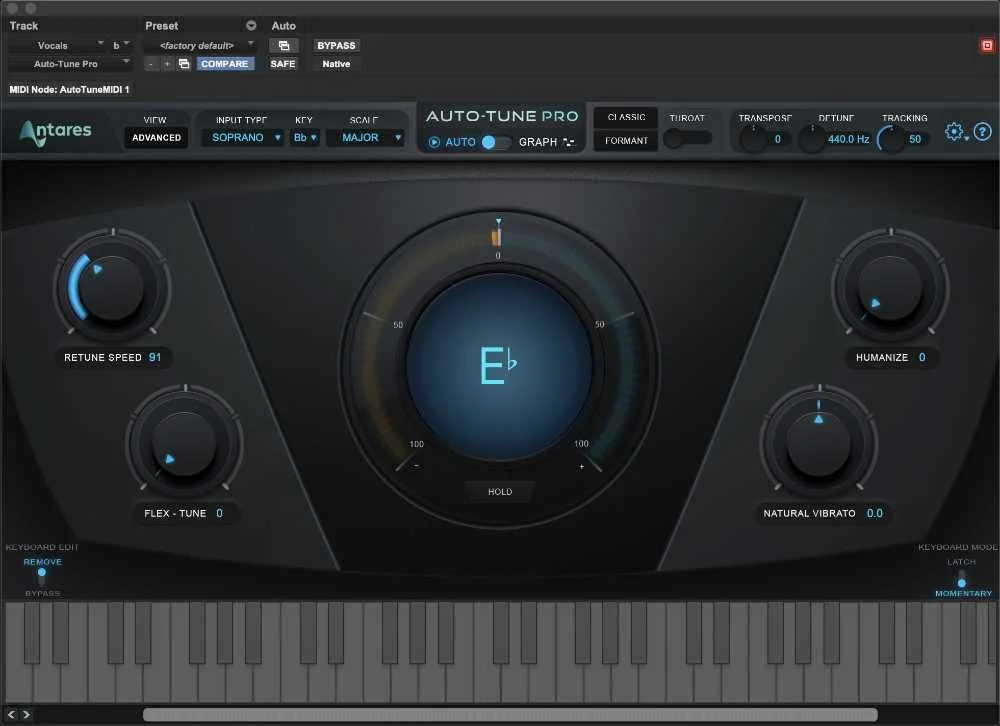Click the keyboard horizontal scrollbar thumb

[x=510, y=715]
